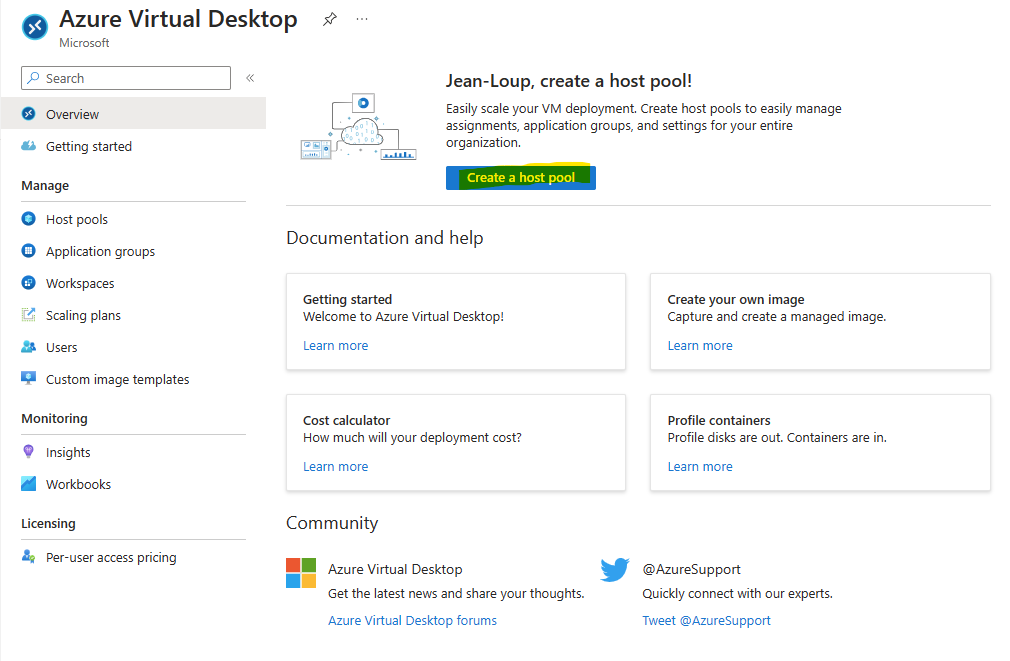The width and height of the screenshot is (1010, 661).
Task: Click the Cost calculator card title
Action: tap(347, 420)
